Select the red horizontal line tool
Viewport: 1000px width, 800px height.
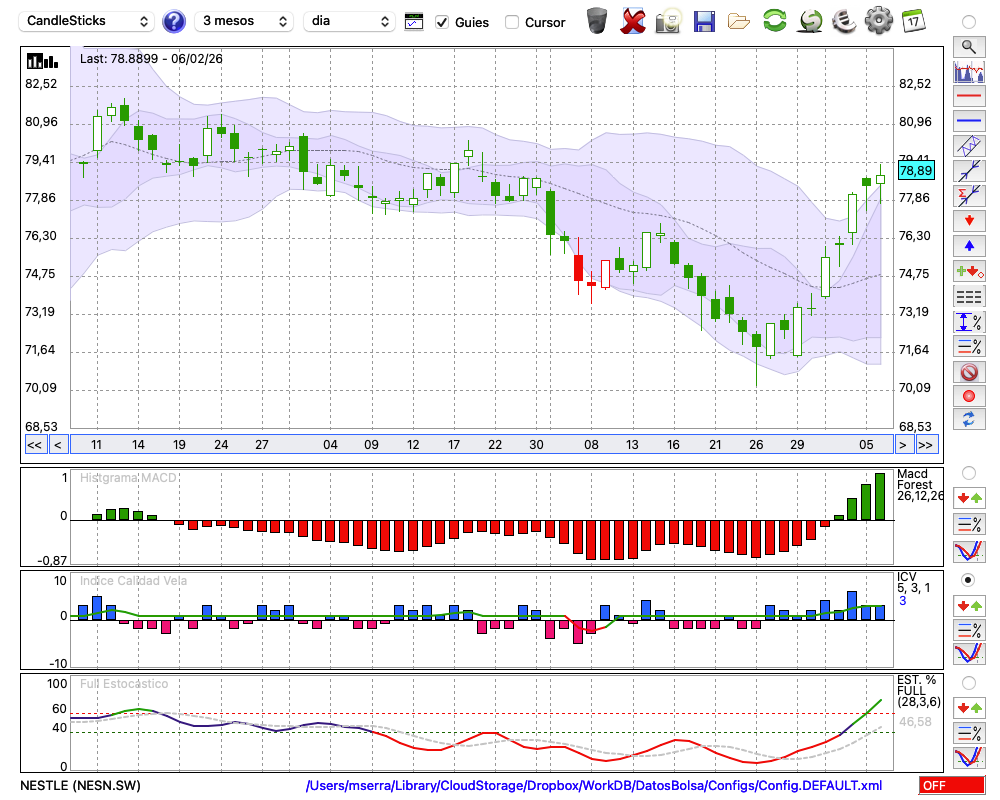pyautogui.click(x=968, y=97)
